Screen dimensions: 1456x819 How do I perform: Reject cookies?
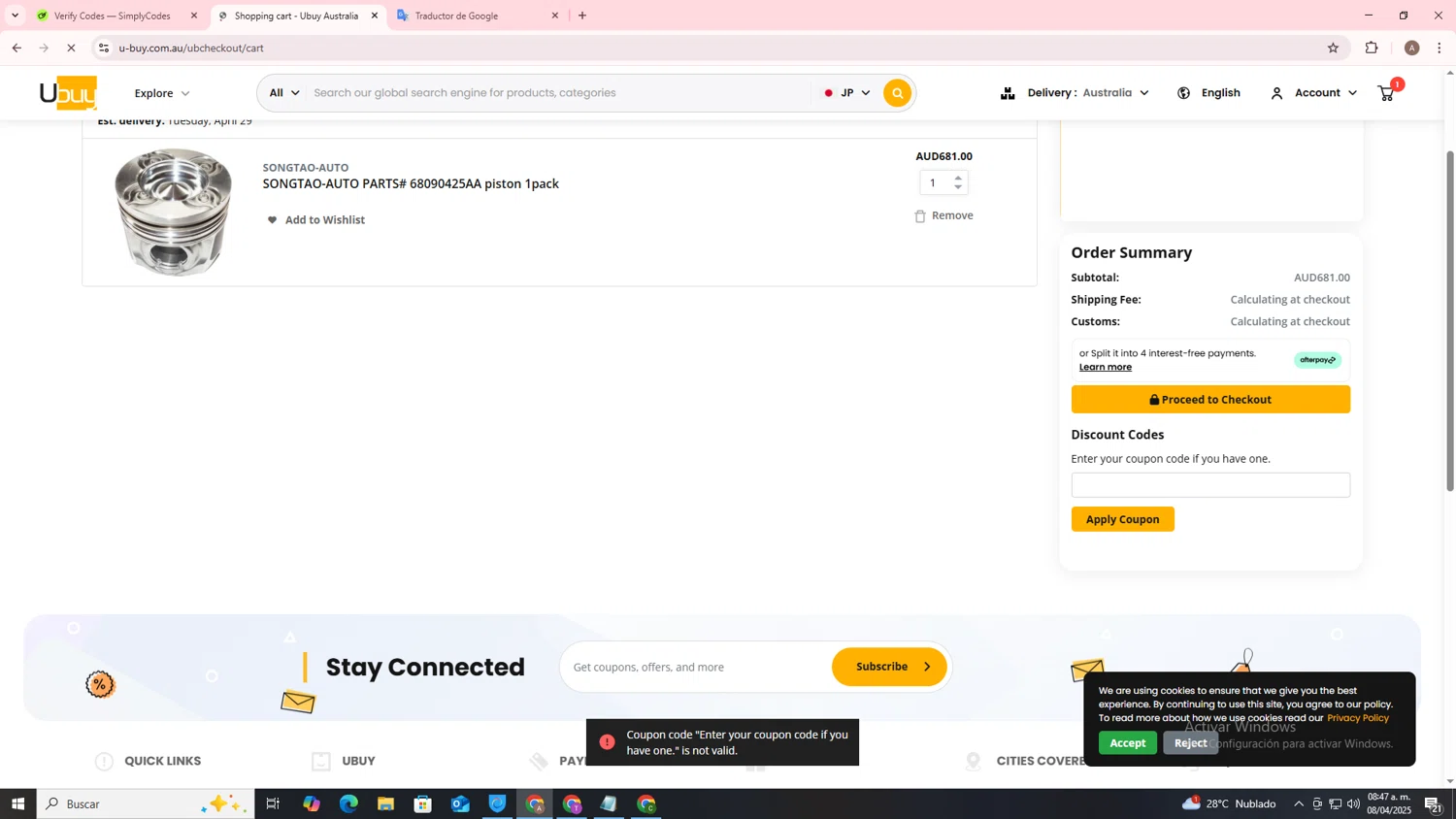pyautogui.click(x=1191, y=743)
